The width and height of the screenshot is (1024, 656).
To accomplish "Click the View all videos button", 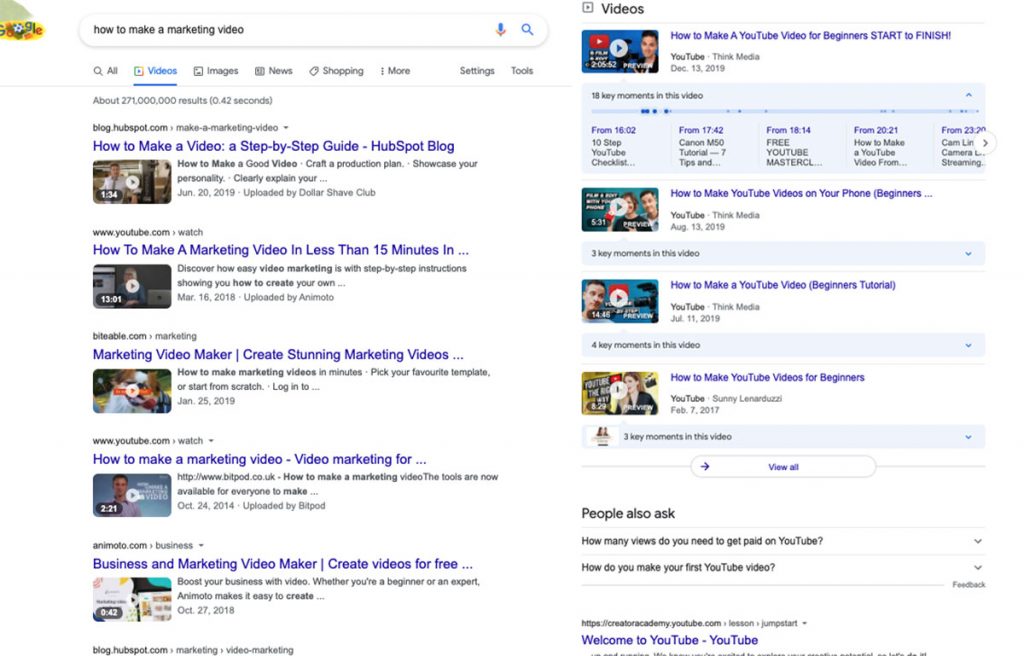I will [x=783, y=467].
